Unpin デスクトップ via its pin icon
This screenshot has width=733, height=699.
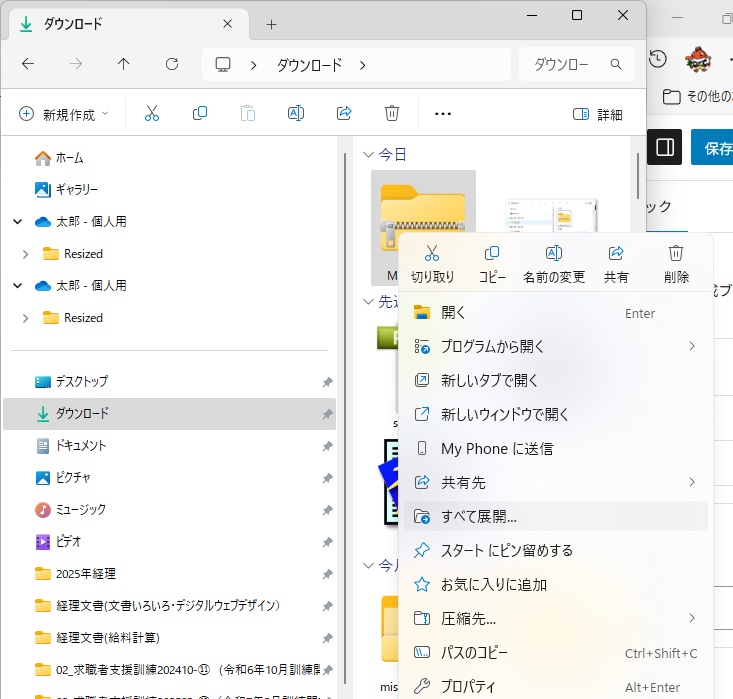[327, 382]
